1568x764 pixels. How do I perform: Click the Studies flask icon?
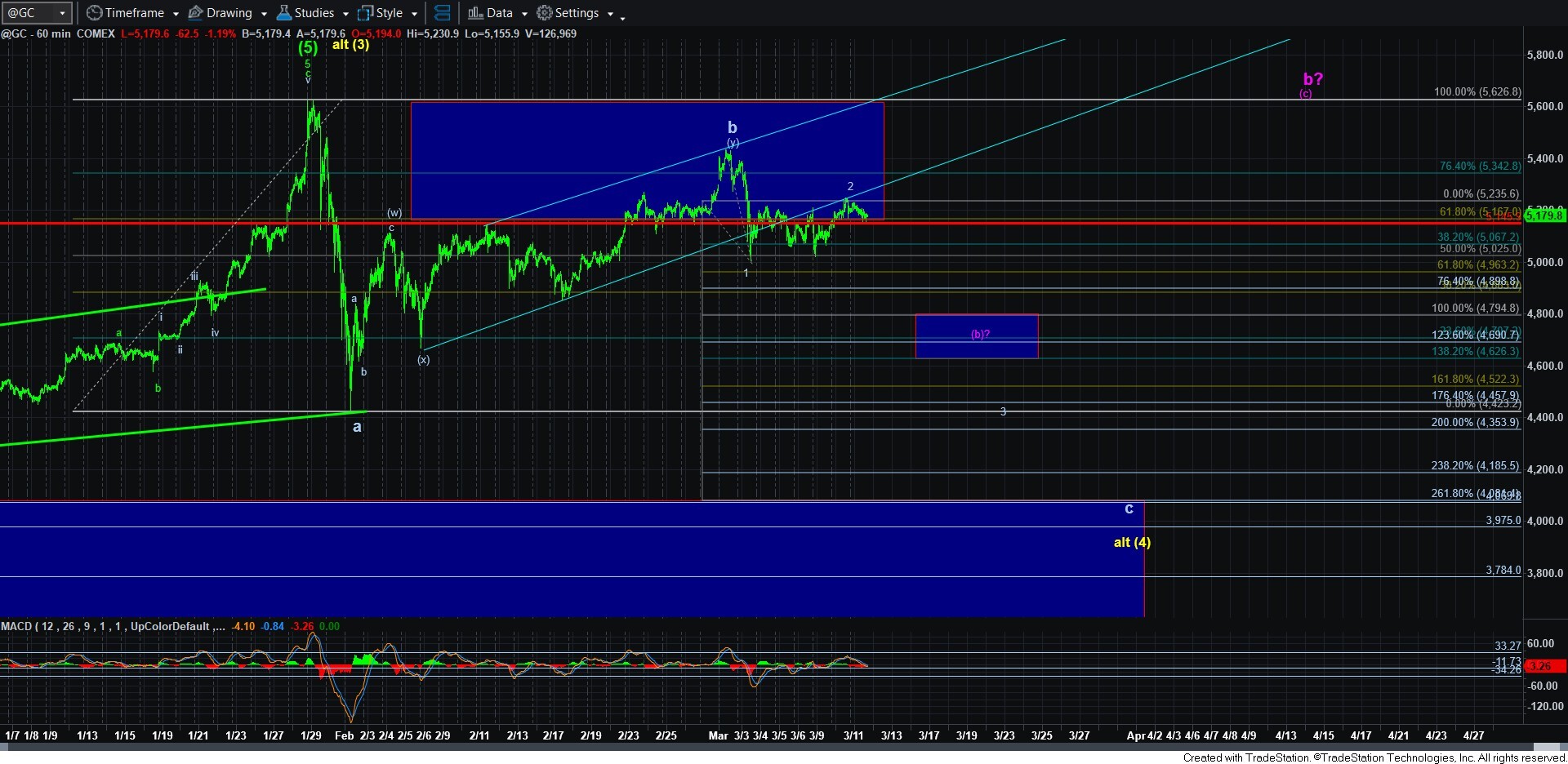tap(284, 13)
